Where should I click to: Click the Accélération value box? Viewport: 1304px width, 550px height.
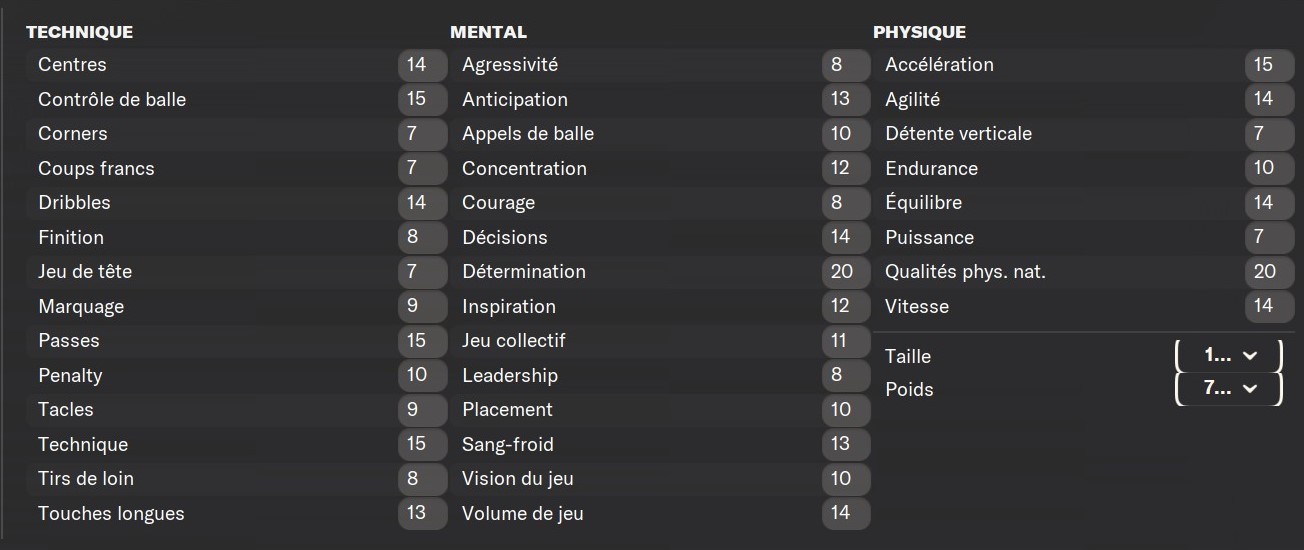(1270, 65)
